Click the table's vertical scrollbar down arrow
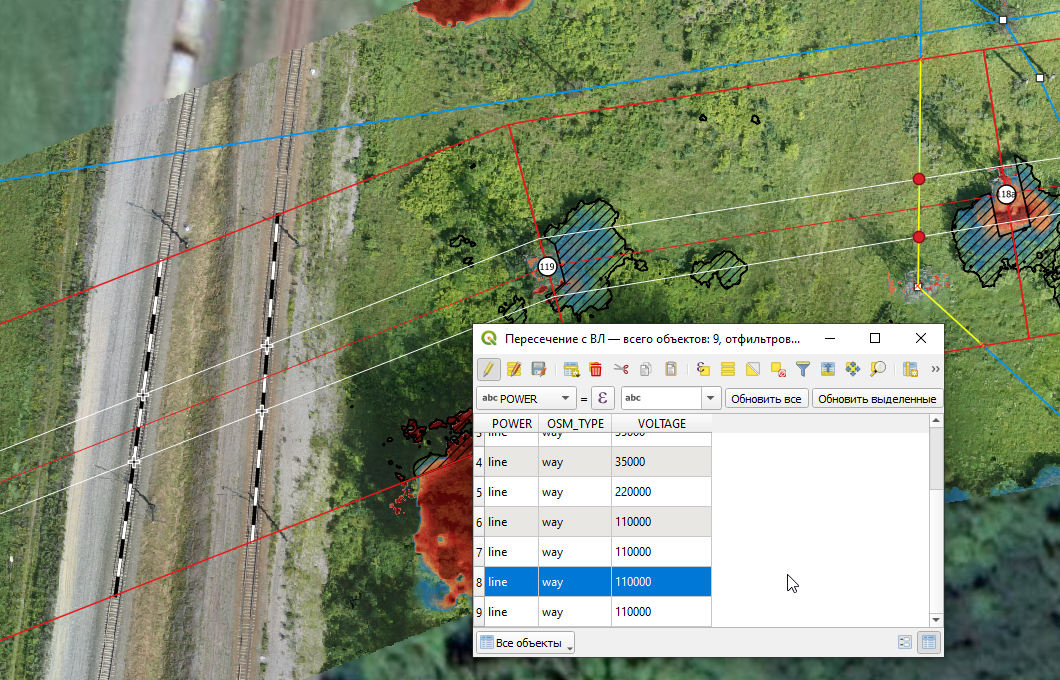This screenshot has height=680, width=1060. point(936,620)
